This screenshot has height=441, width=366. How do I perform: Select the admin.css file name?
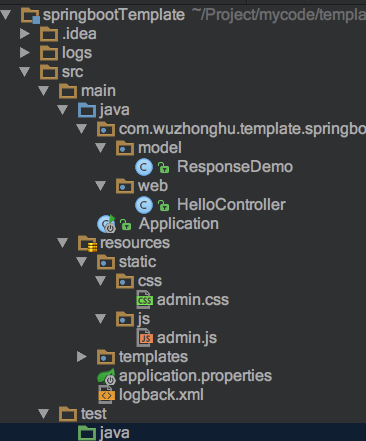pyautogui.click(x=193, y=300)
